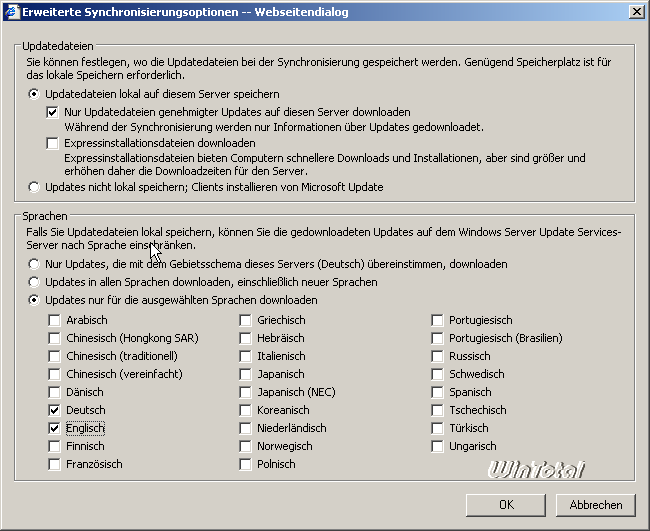650x531 pixels.
Task: Tick the Finnisch checkbox
Action: click(x=54, y=446)
